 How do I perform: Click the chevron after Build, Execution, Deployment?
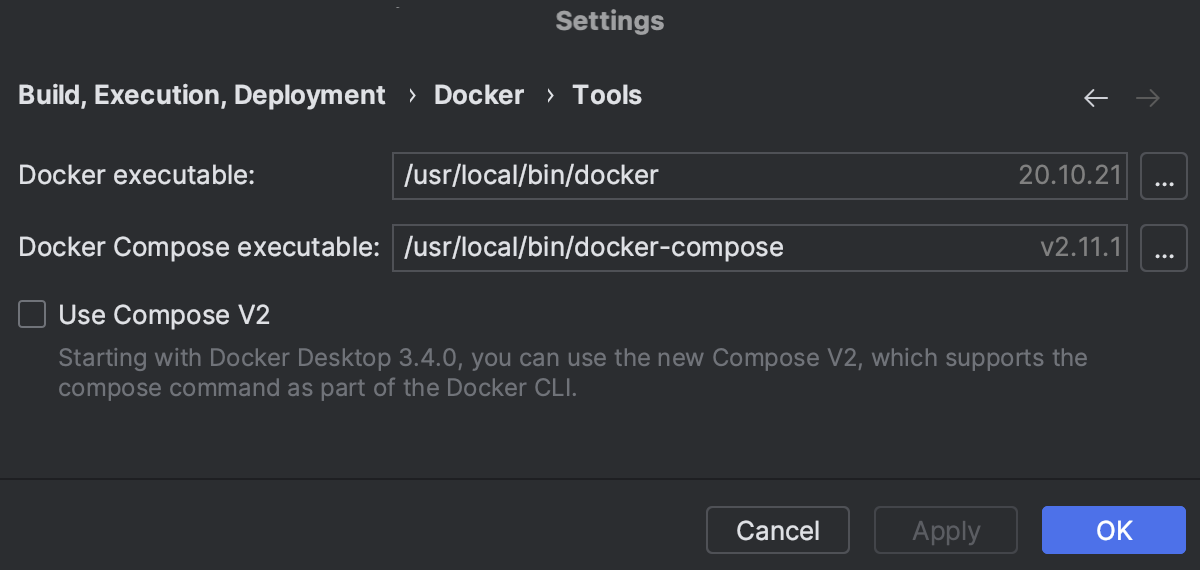411,96
